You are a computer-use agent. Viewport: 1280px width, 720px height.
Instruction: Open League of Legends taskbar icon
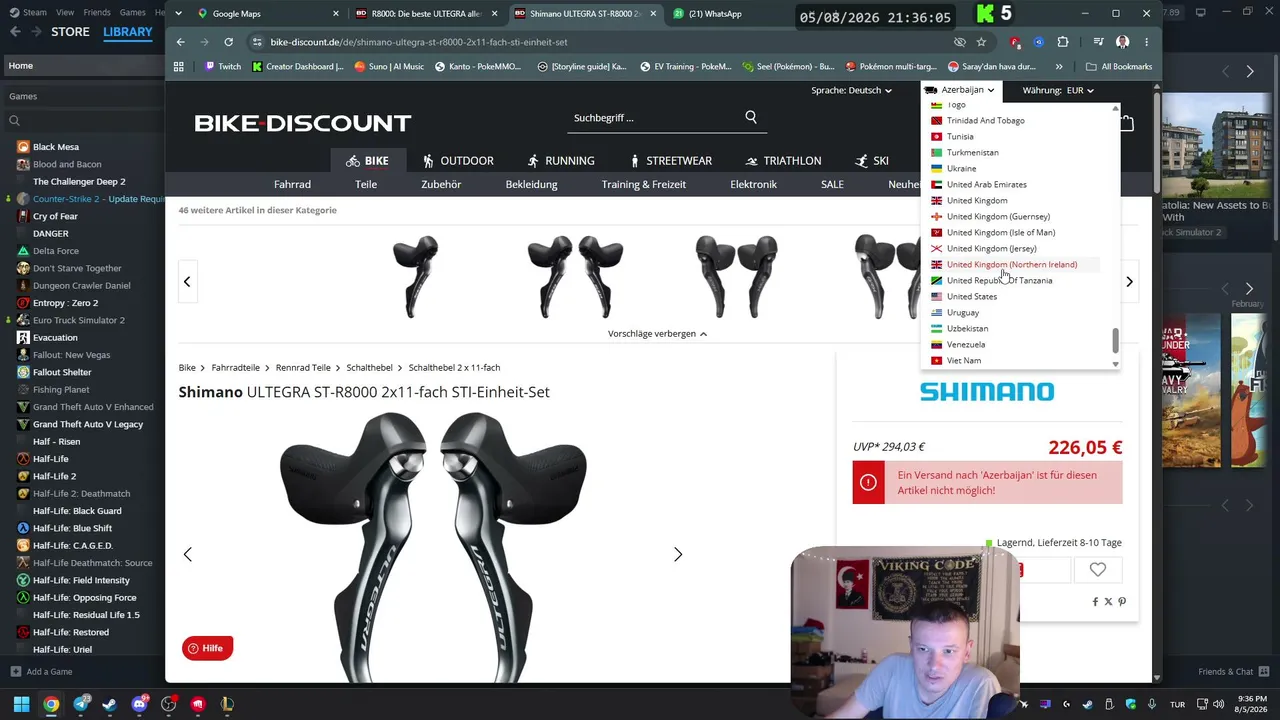pyautogui.click(x=227, y=704)
